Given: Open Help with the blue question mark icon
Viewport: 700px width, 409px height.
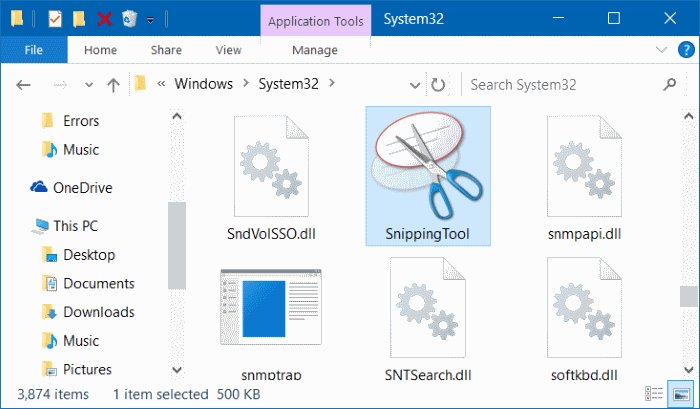Looking at the screenshot, I should [x=686, y=50].
